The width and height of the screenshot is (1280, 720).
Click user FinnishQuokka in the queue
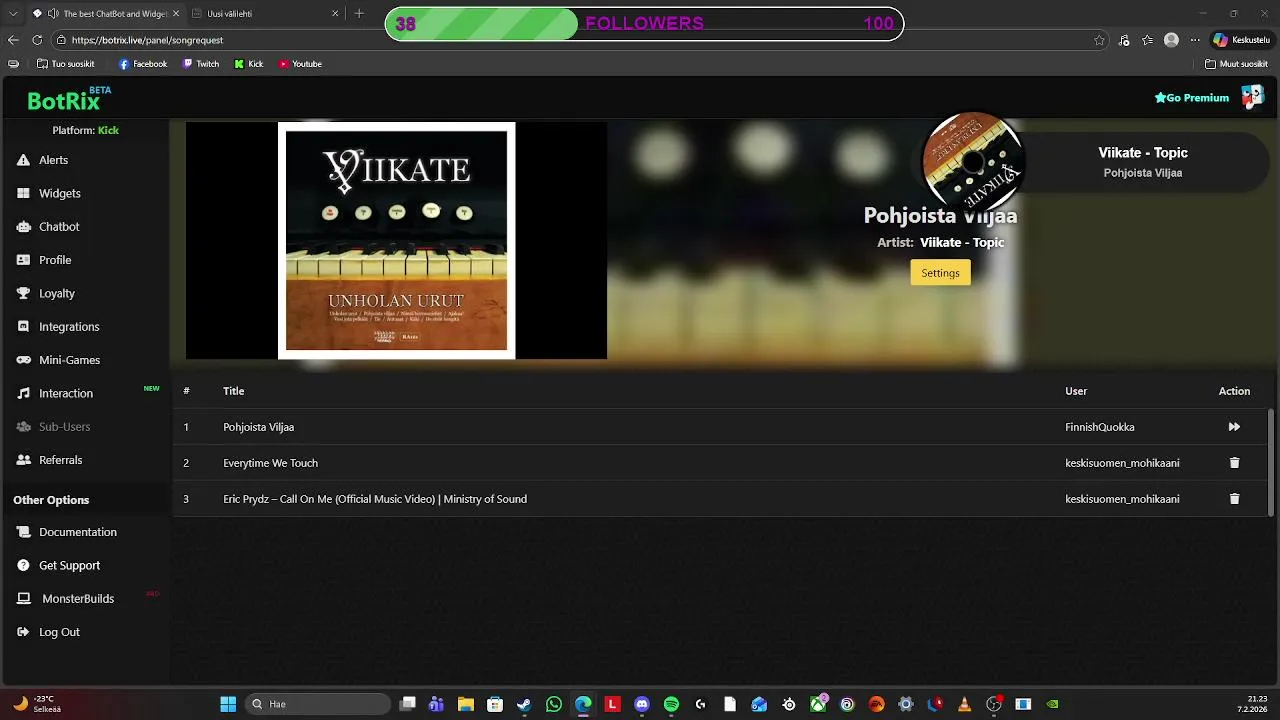pos(1100,427)
